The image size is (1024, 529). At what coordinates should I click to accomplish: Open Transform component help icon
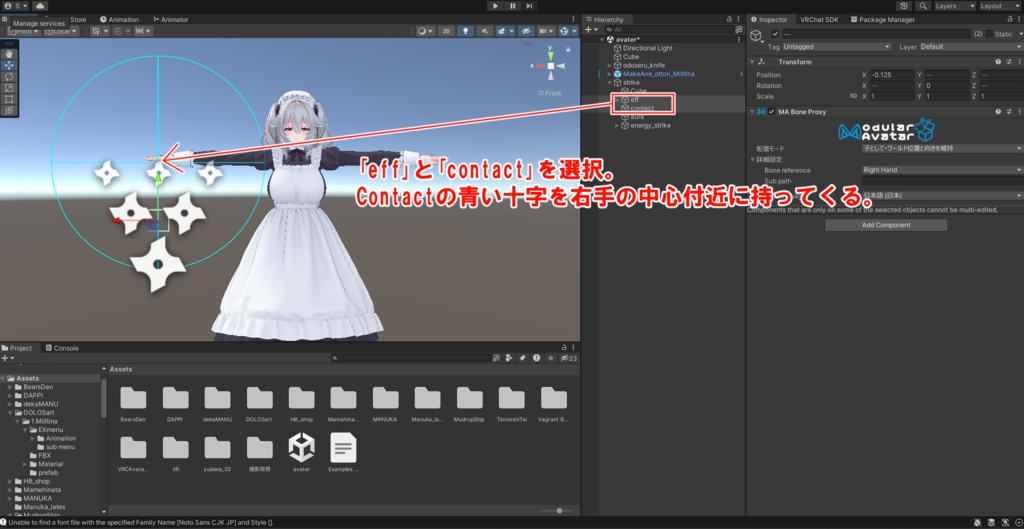[x=998, y=62]
